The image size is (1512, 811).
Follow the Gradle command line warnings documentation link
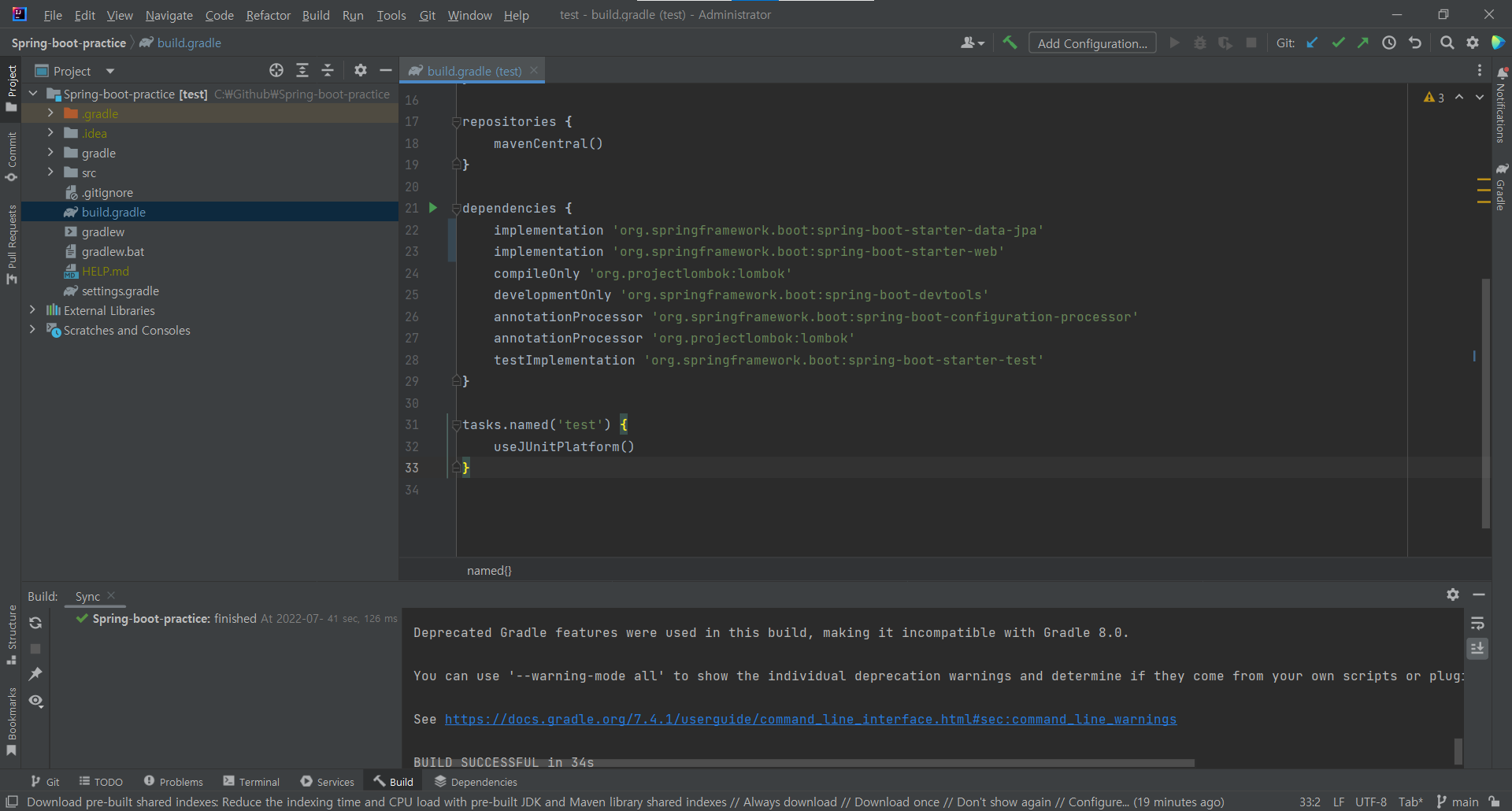[x=810, y=719]
